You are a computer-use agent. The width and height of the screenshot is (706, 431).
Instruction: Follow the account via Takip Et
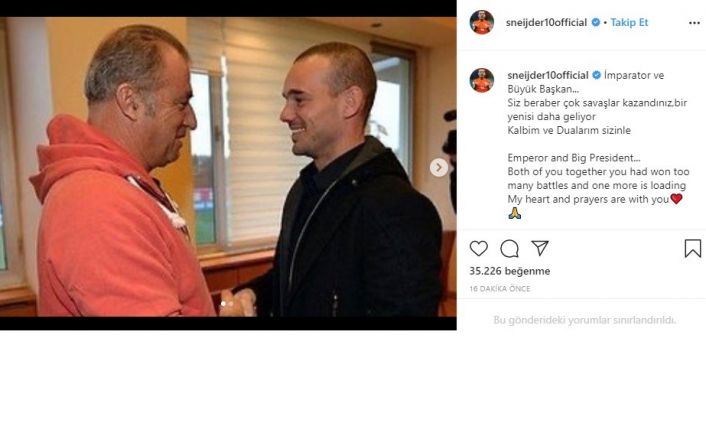[x=629, y=23]
